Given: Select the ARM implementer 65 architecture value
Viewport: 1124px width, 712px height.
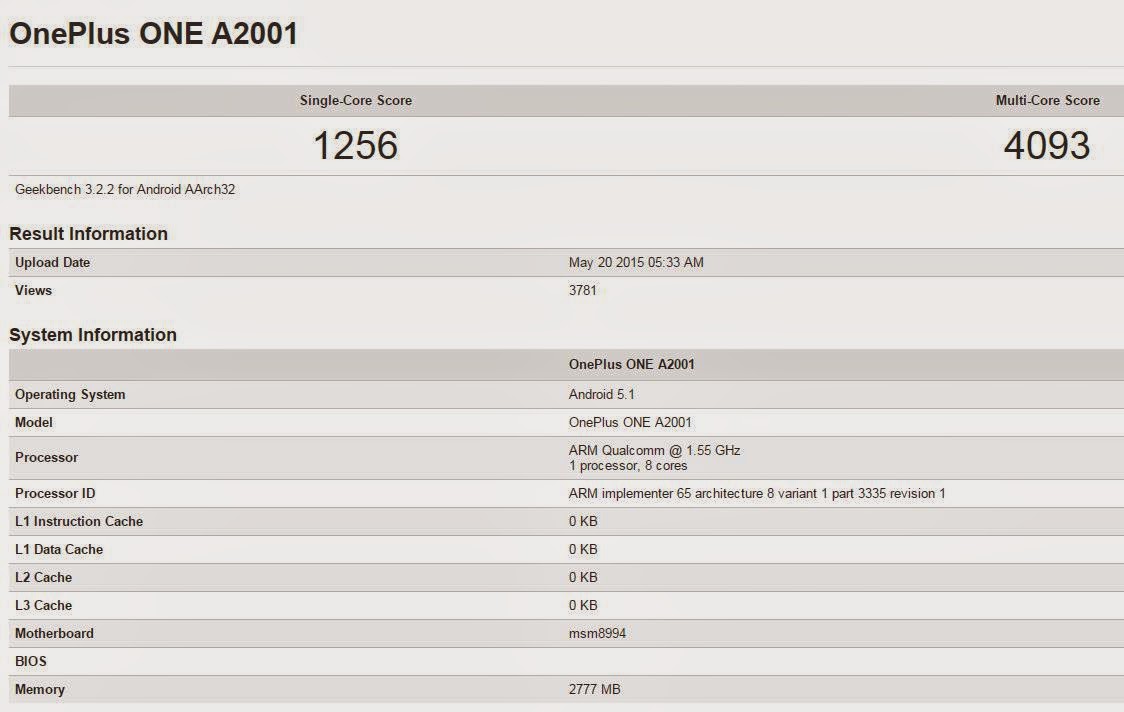Looking at the screenshot, I should pyautogui.click(x=757, y=493).
